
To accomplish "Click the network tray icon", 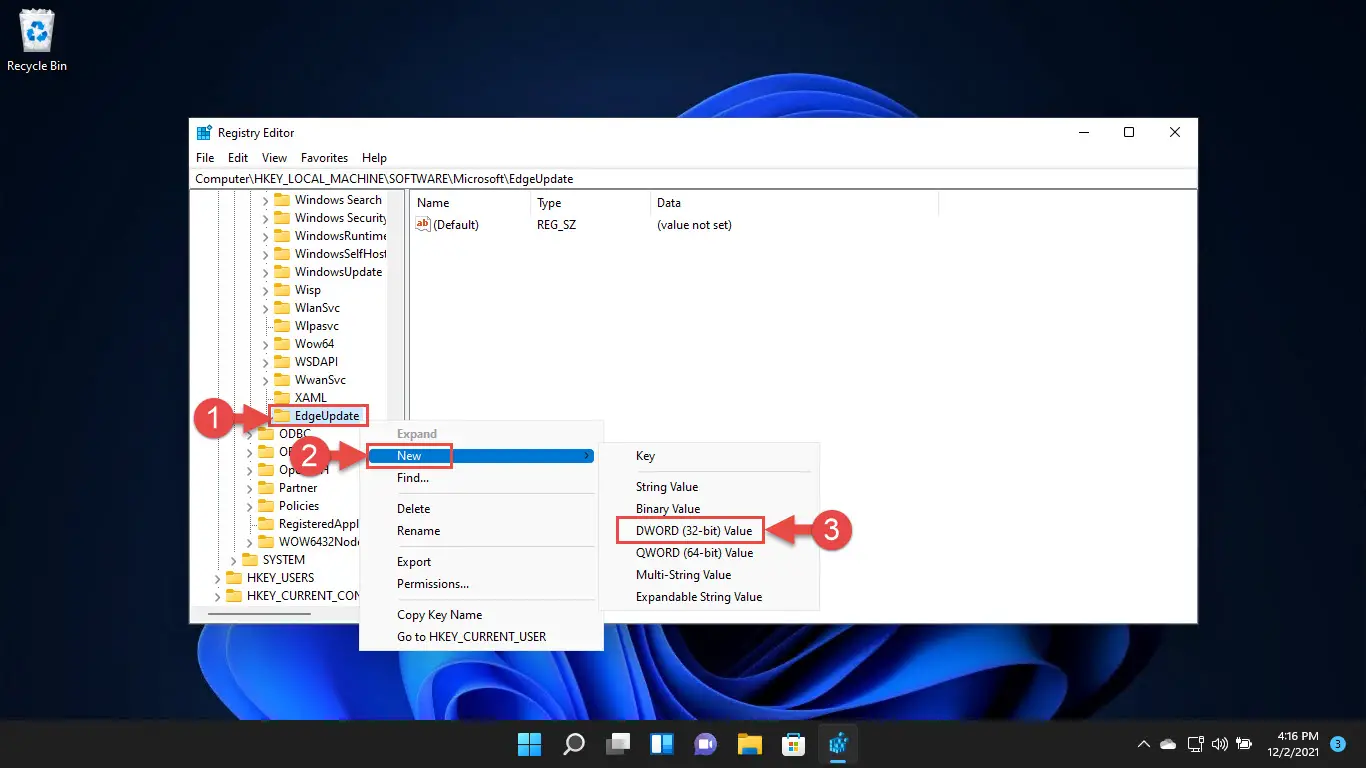I will [x=1195, y=744].
